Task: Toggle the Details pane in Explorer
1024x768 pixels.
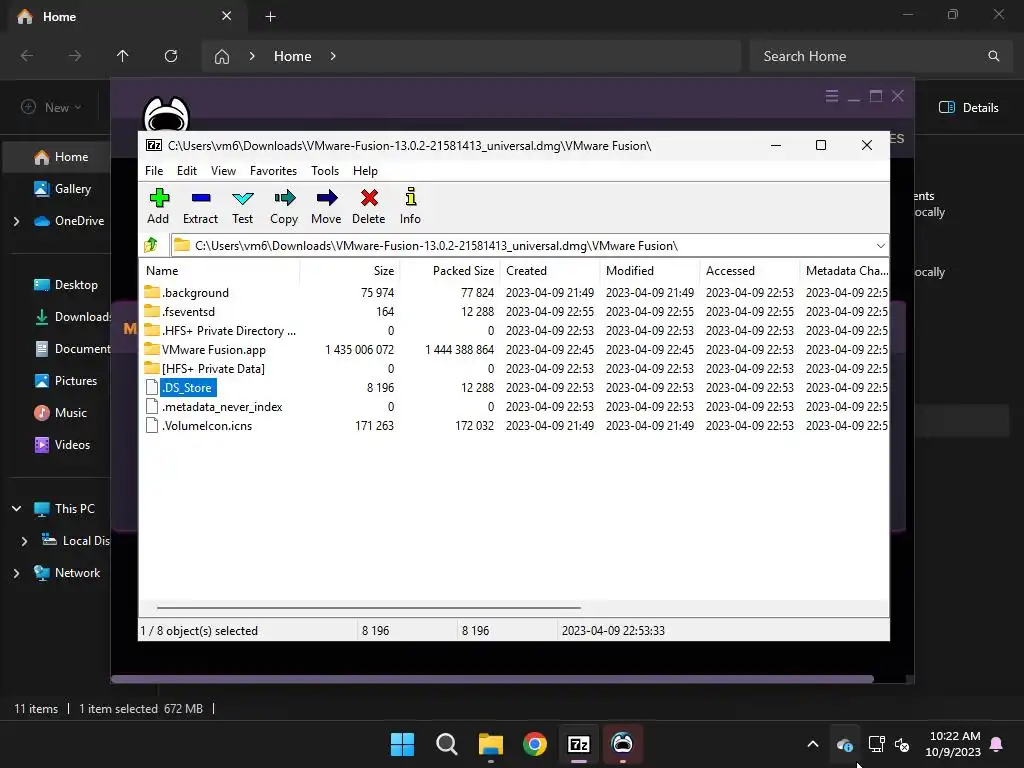Action: pos(968,108)
